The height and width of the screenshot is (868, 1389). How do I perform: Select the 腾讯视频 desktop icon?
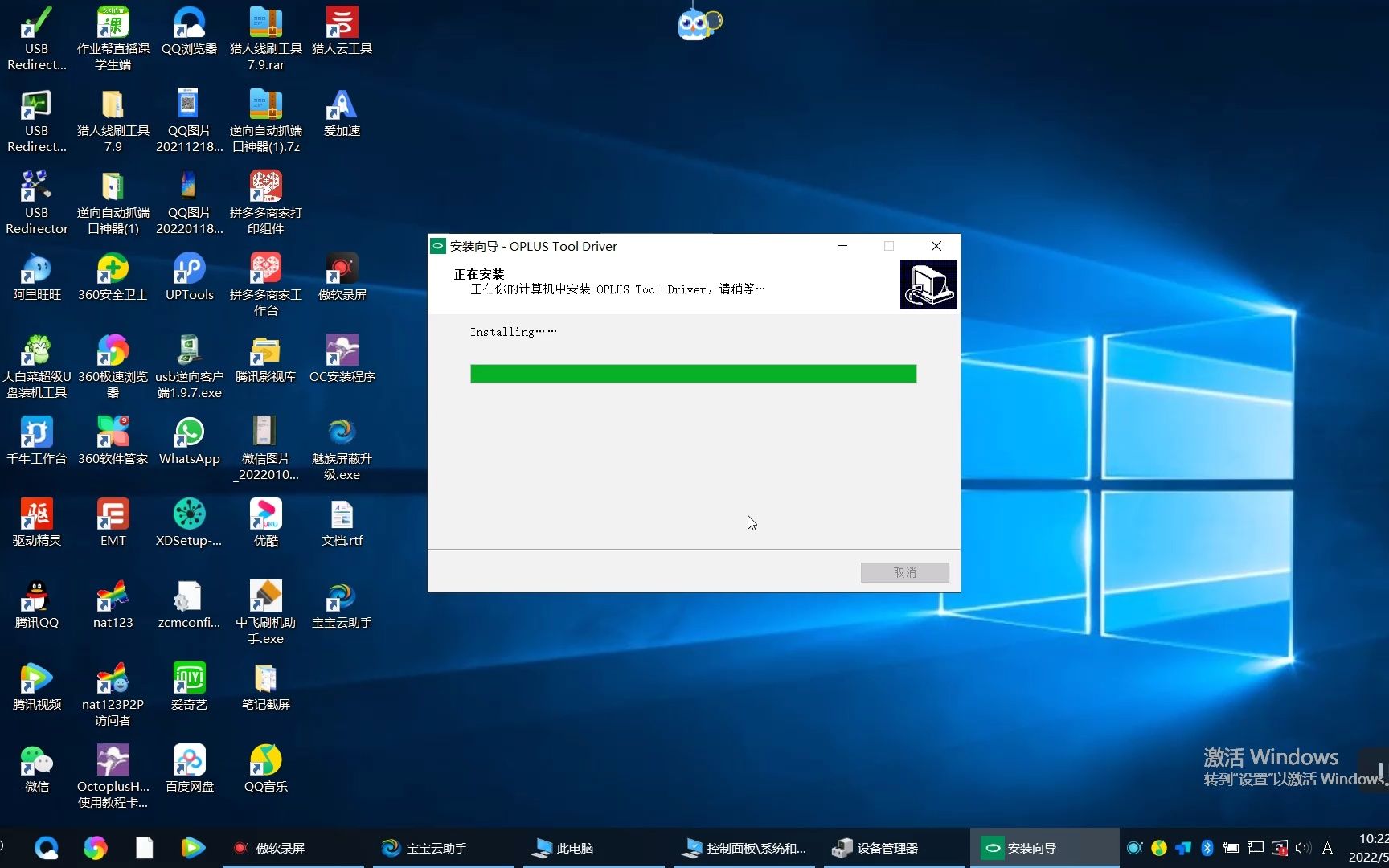tap(37, 687)
